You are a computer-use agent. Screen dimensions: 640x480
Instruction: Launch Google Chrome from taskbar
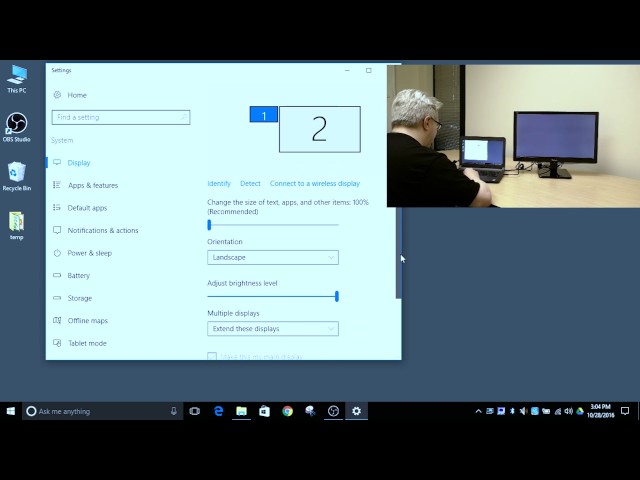point(287,411)
